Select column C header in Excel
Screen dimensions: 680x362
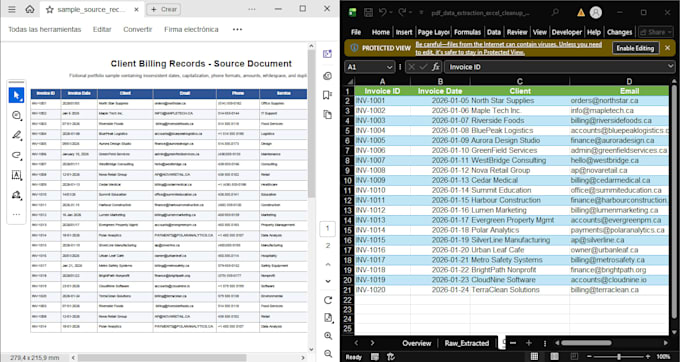point(520,81)
